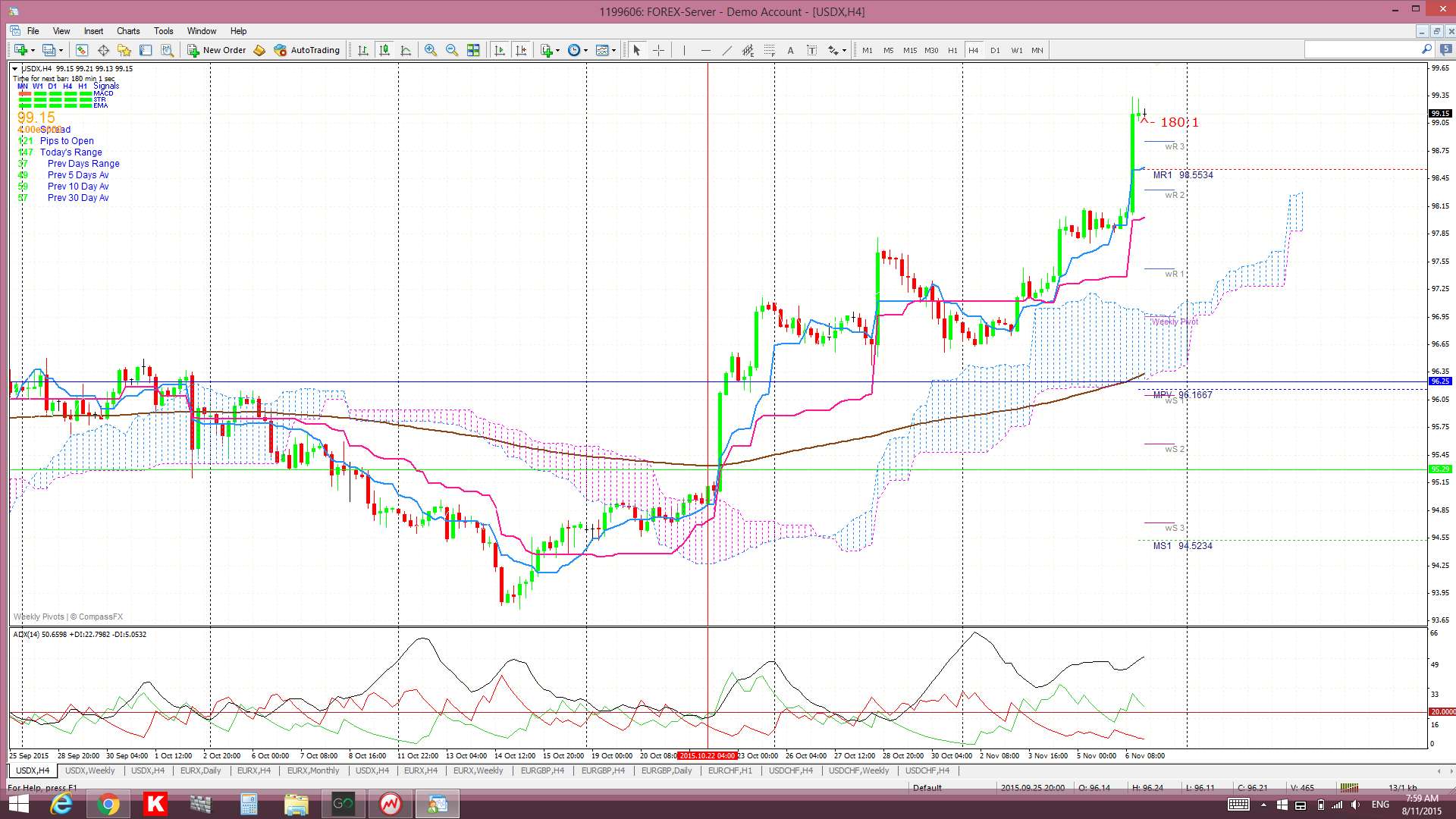Screen dimensions: 1456x819
Task: Select the Vertical Line drawing tool
Action: [x=684, y=50]
